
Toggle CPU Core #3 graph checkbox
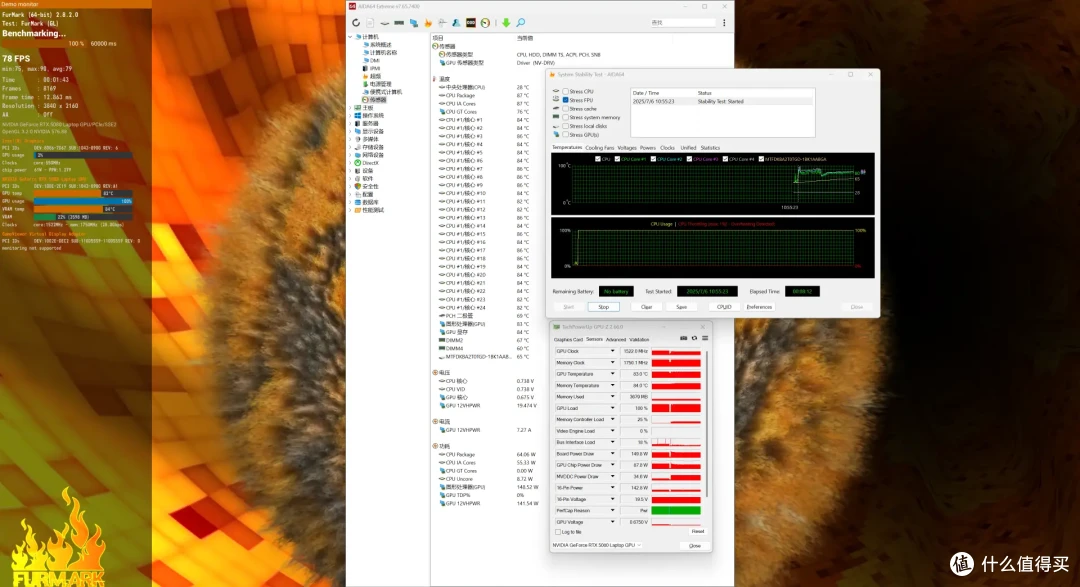tap(689, 159)
